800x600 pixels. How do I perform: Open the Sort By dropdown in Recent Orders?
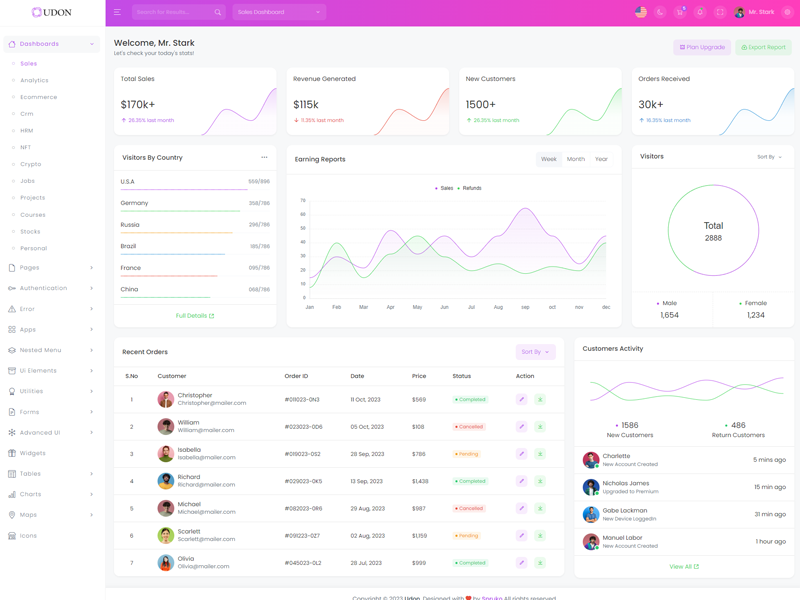tap(535, 352)
